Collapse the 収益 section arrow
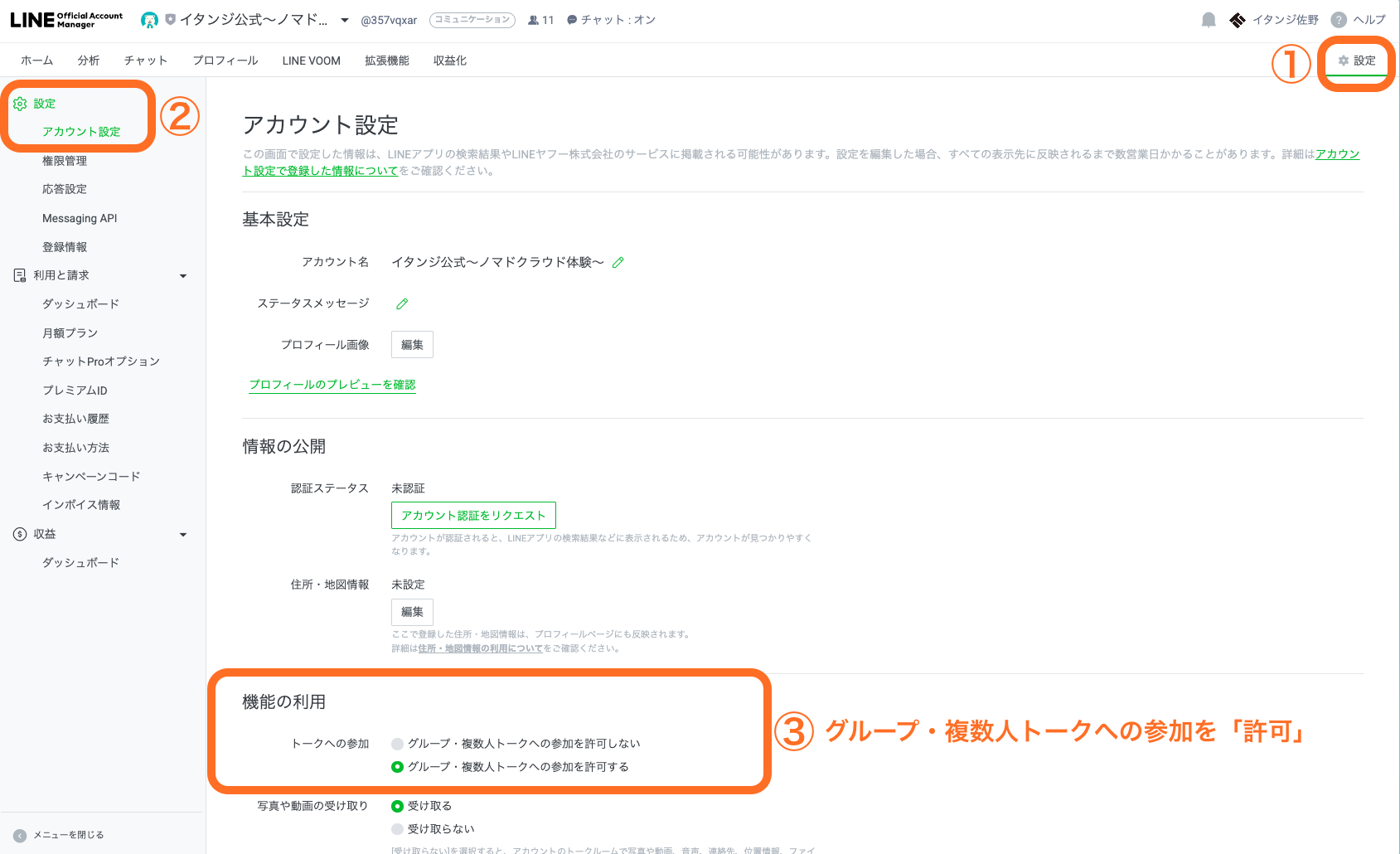The image size is (1400, 854). pos(183,535)
